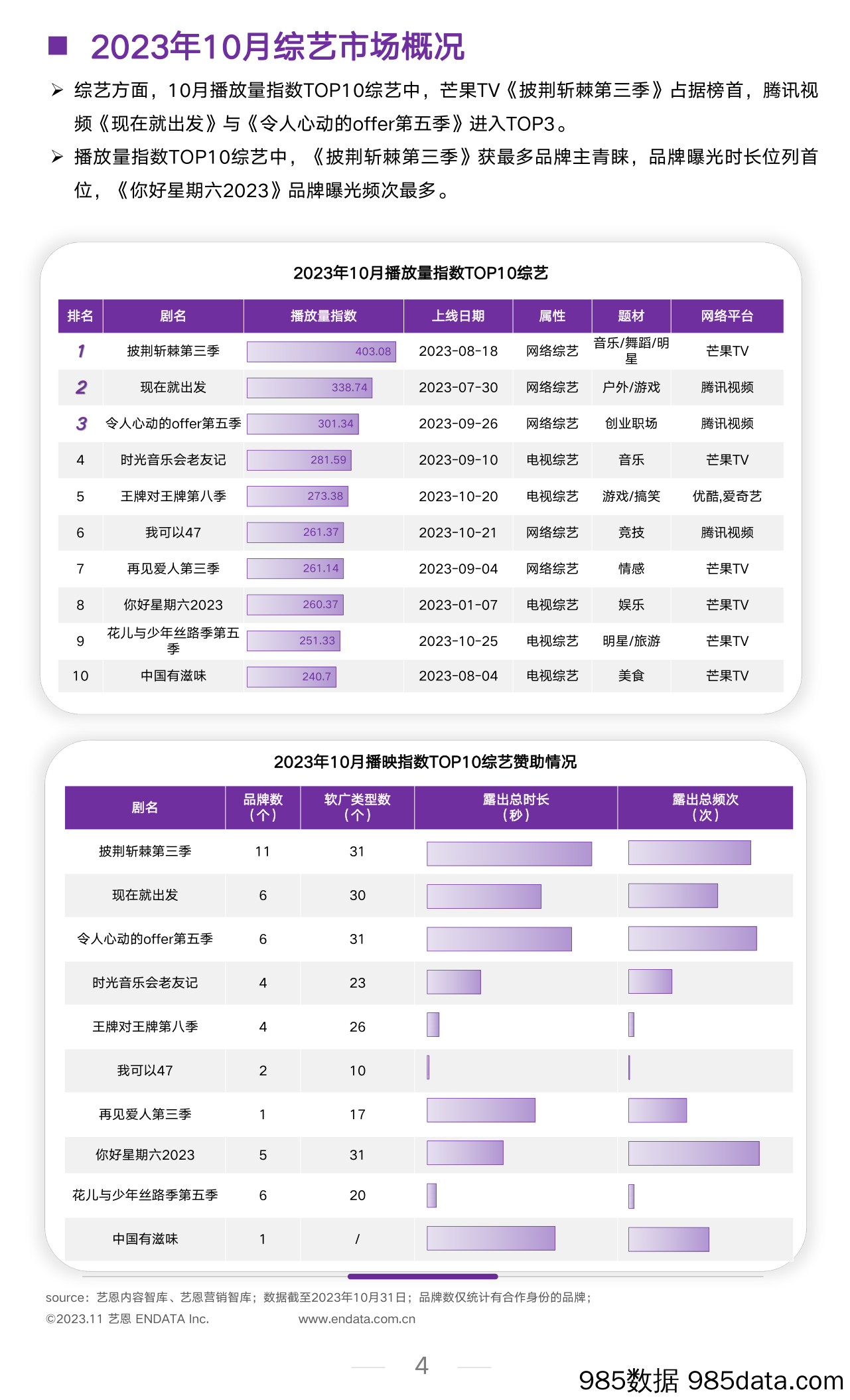850x1400 pixels.
Task: Open the www.endata.com.cn link
Action: pyautogui.click(x=357, y=1319)
